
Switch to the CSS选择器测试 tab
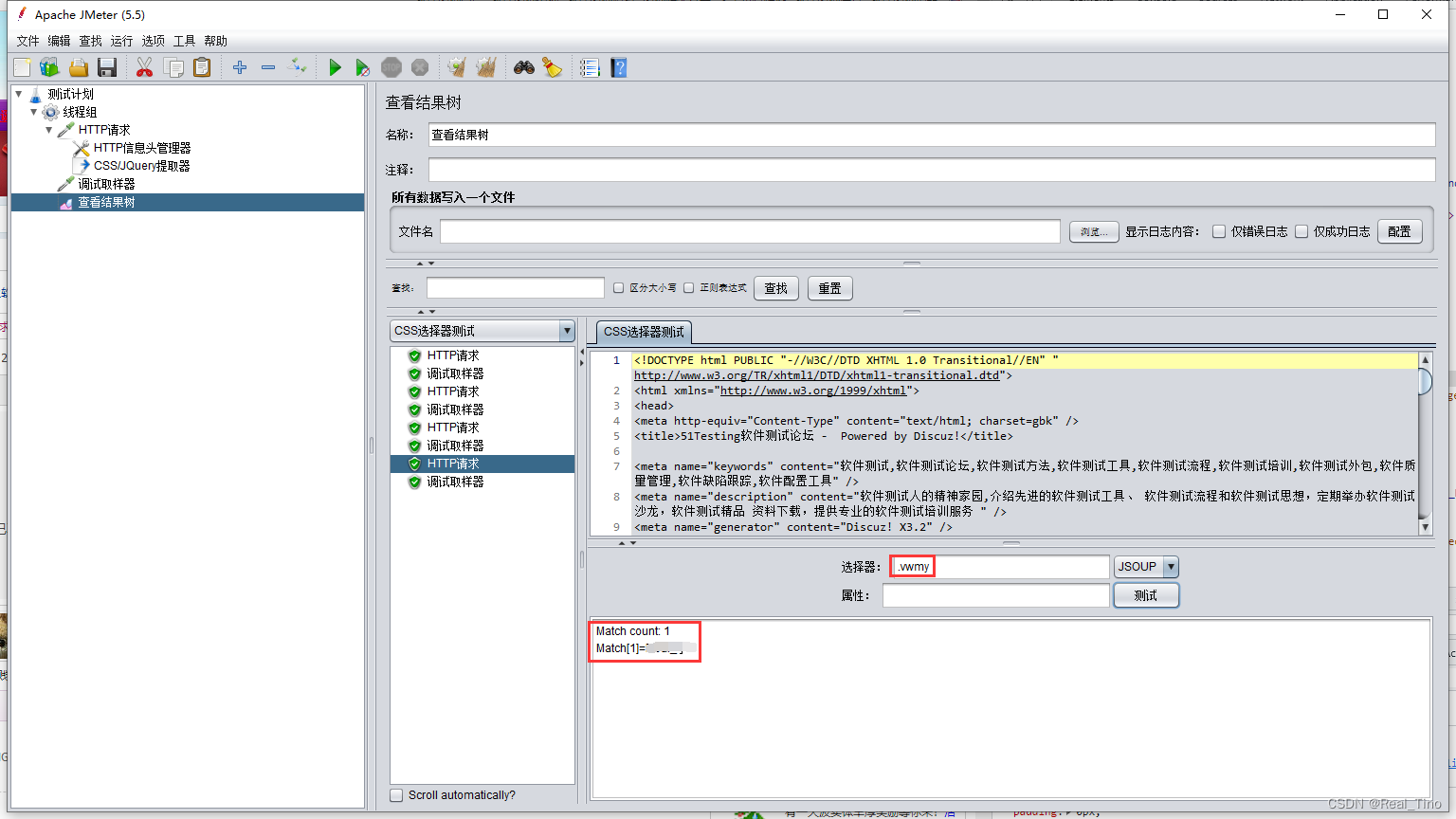pyautogui.click(x=644, y=332)
